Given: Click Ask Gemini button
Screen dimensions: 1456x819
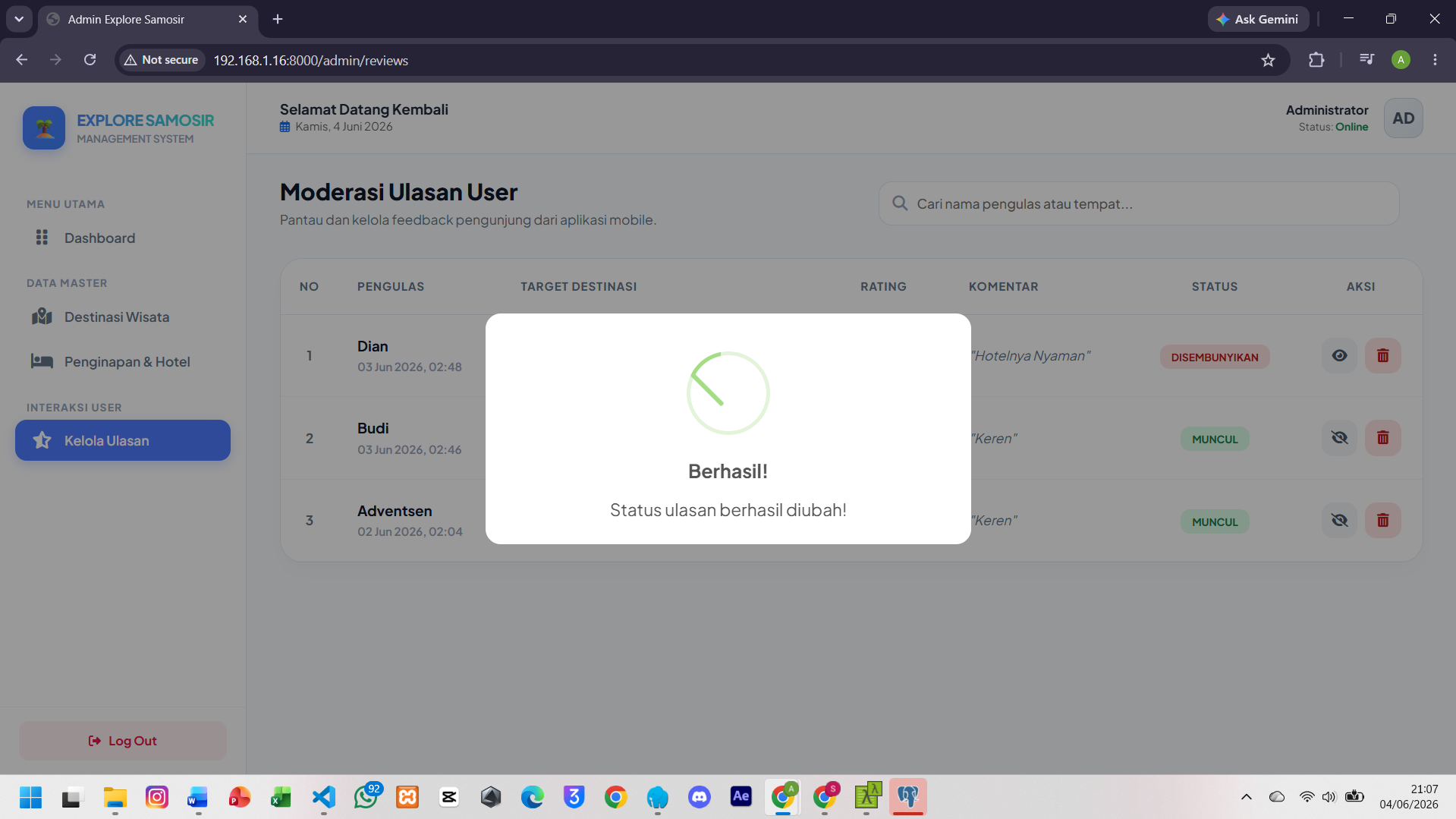Looking at the screenshot, I should point(1258,19).
